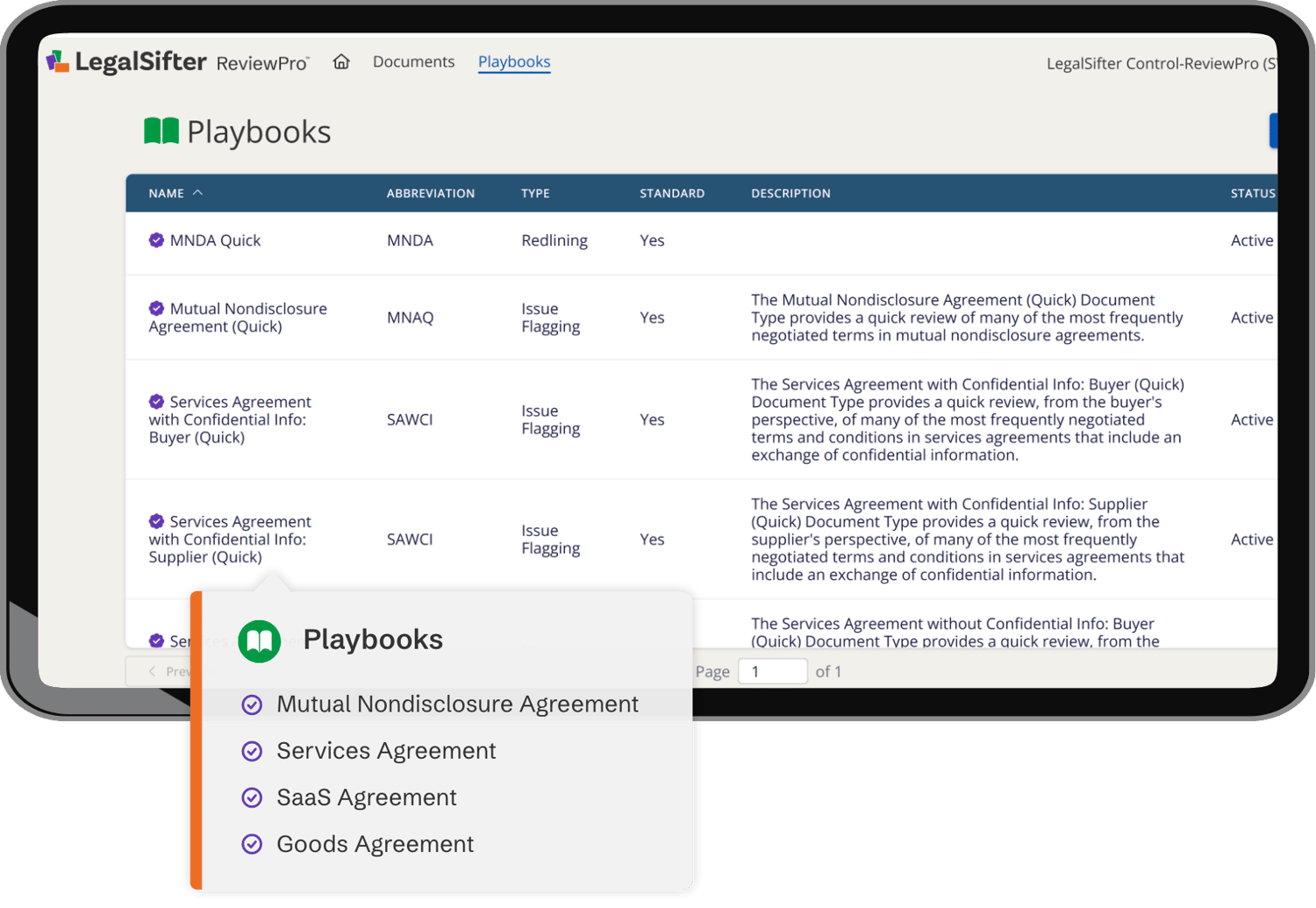The image size is (1316, 908).
Task: Click the LegalSifter logo icon
Action: [58, 61]
